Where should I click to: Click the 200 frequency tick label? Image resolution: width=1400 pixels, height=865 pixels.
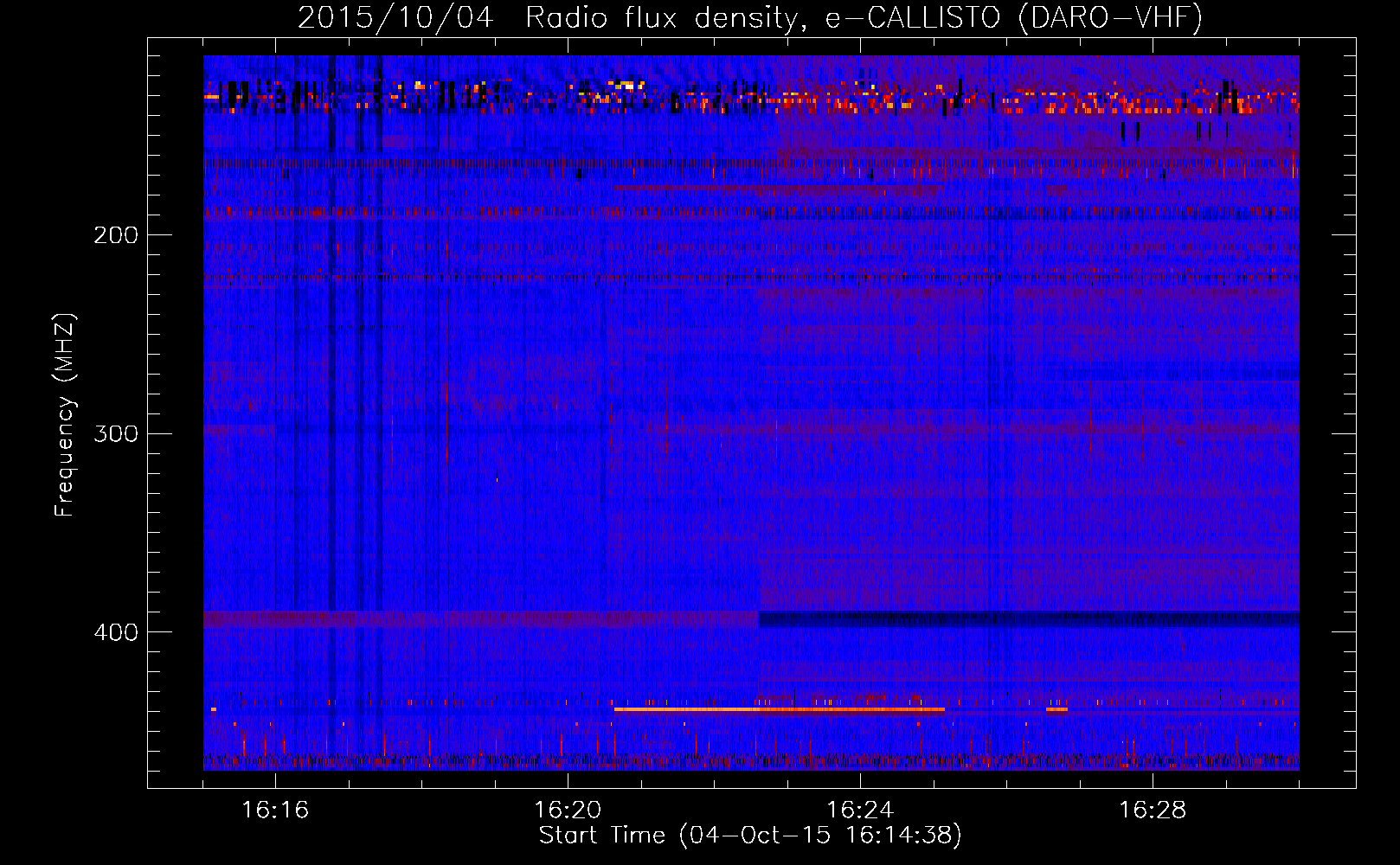(x=116, y=234)
